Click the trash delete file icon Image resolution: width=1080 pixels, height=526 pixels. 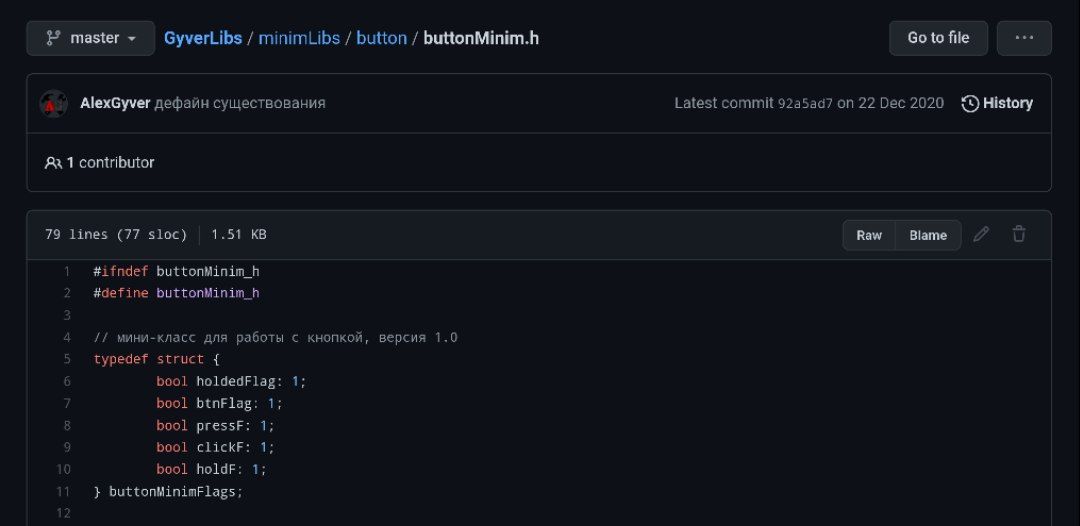click(x=1019, y=234)
